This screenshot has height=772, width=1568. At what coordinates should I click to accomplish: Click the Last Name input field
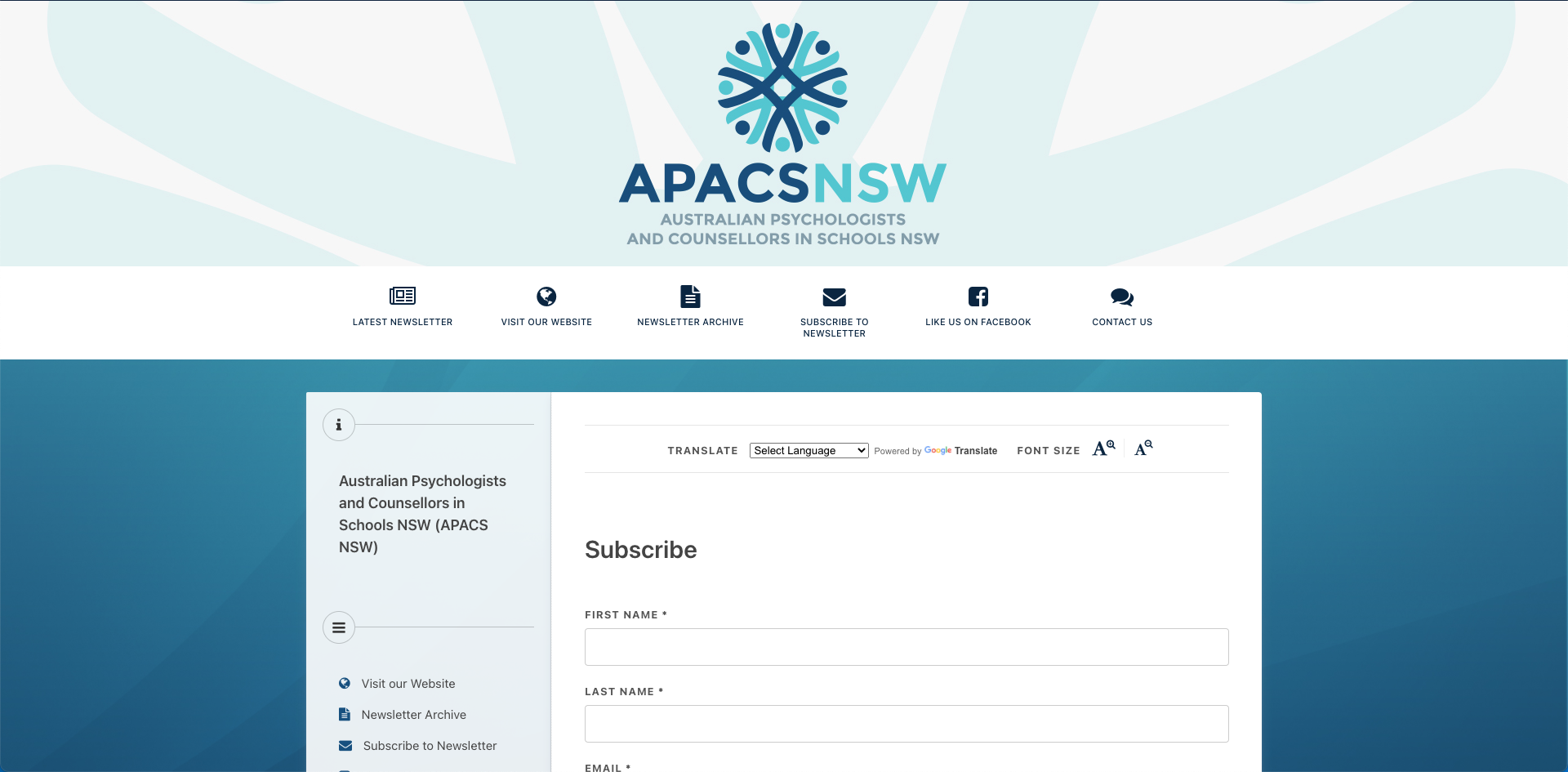point(906,724)
